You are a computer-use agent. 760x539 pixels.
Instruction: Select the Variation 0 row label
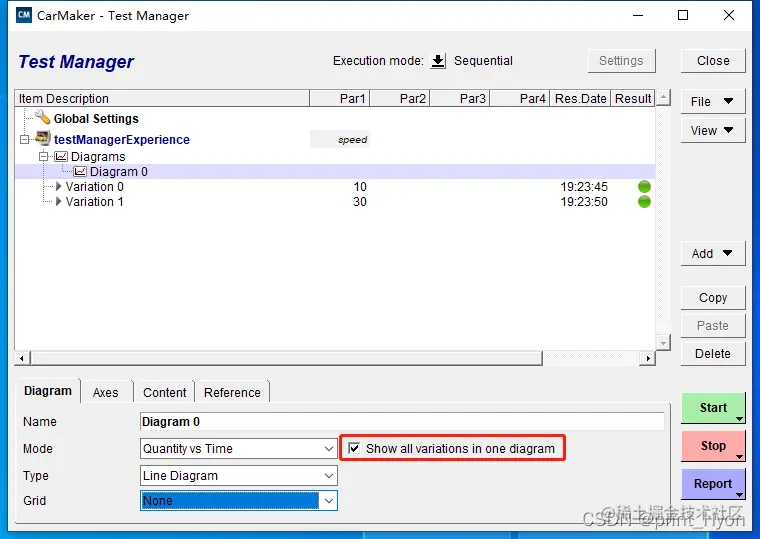(x=95, y=187)
